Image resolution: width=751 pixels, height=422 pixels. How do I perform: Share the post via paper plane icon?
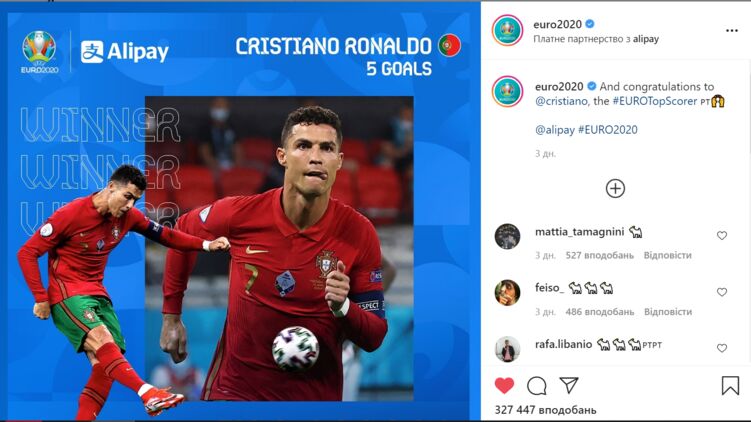tap(569, 385)
